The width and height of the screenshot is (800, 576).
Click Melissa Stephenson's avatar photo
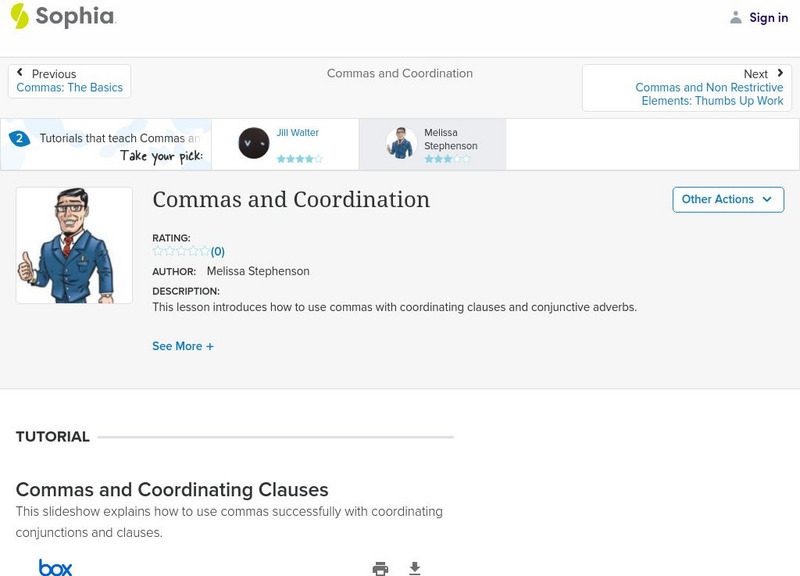click(x=401, y=143)
